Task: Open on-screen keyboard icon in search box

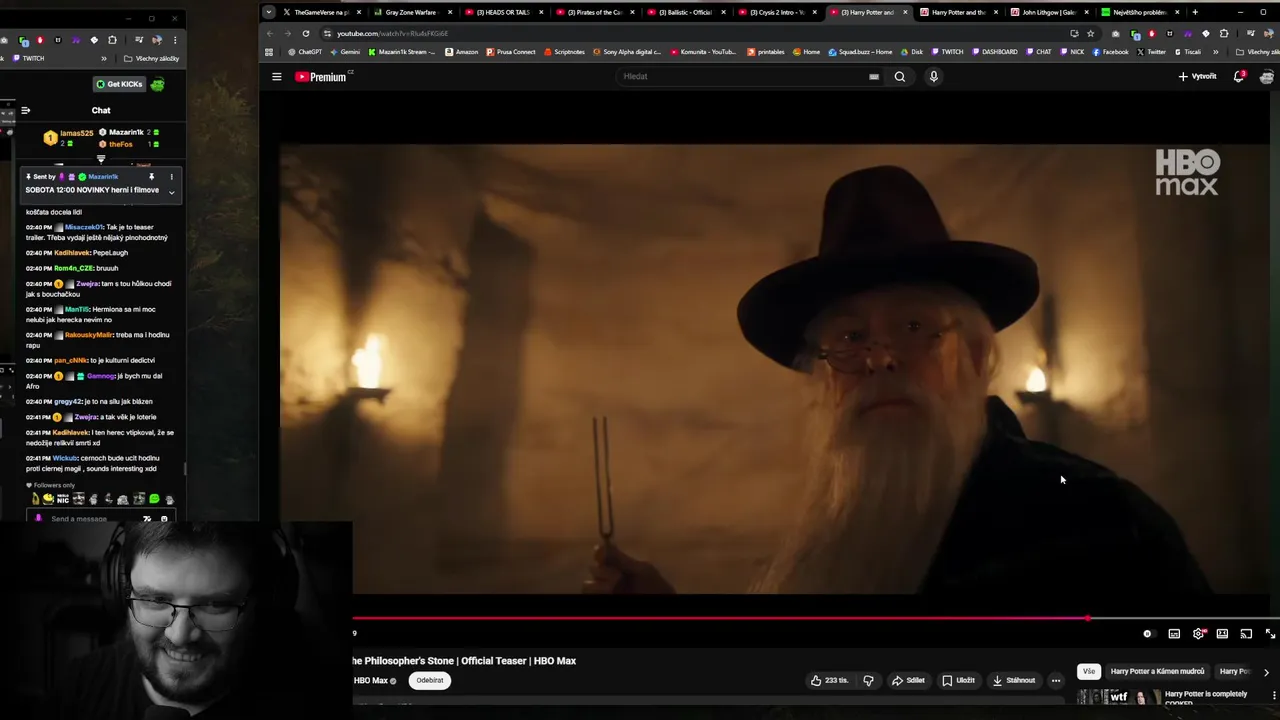Action: [x=874, y=76]
